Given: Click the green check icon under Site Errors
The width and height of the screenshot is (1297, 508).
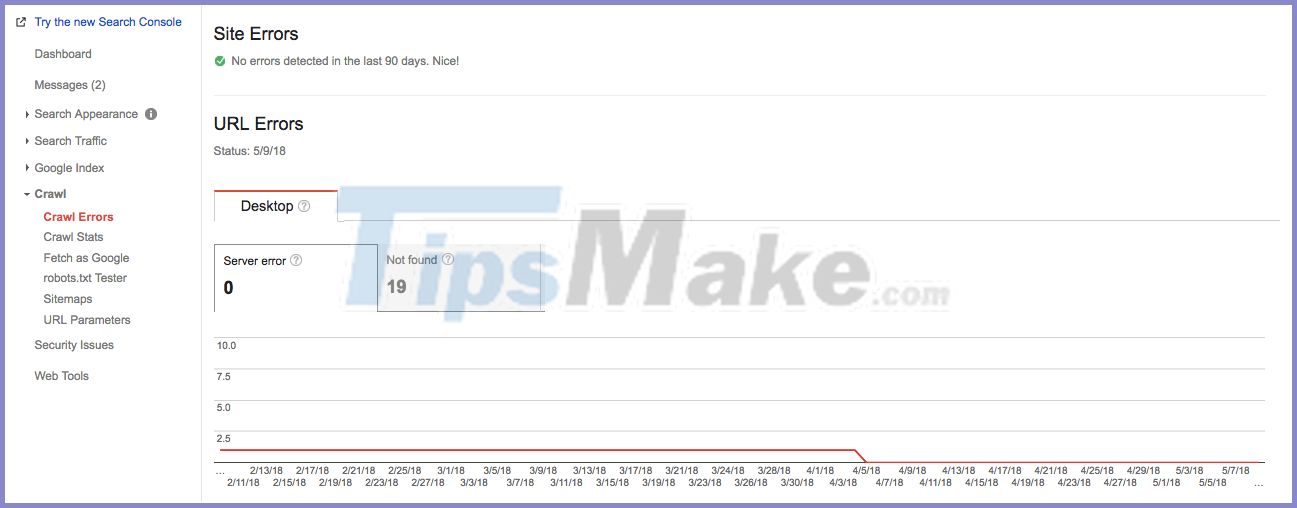Looking at the screenshot, I should 220,61.
